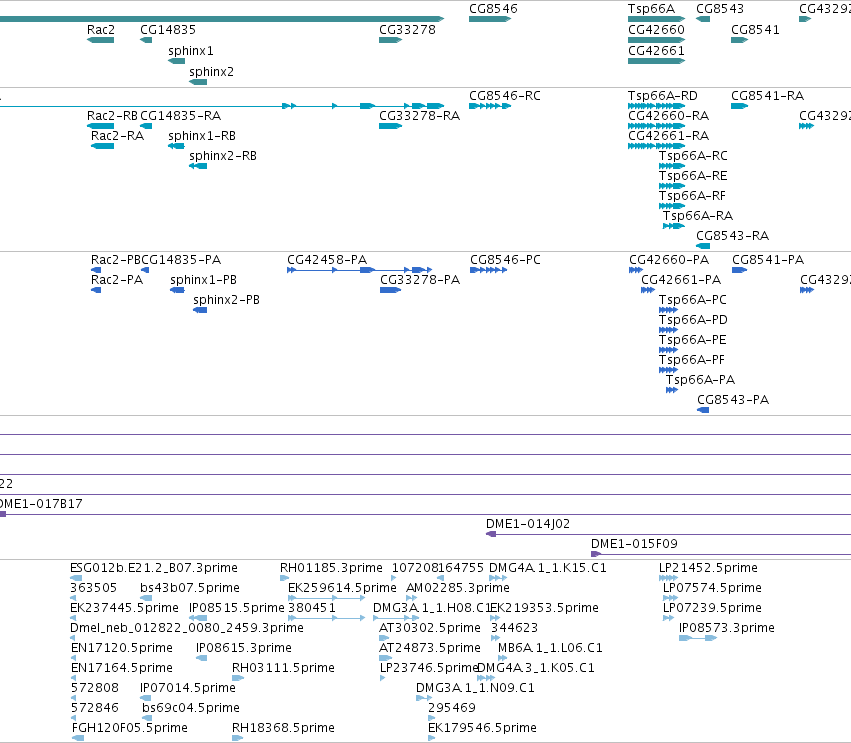Open the "Tsp66A-PE" protein feature

[693, 341]
